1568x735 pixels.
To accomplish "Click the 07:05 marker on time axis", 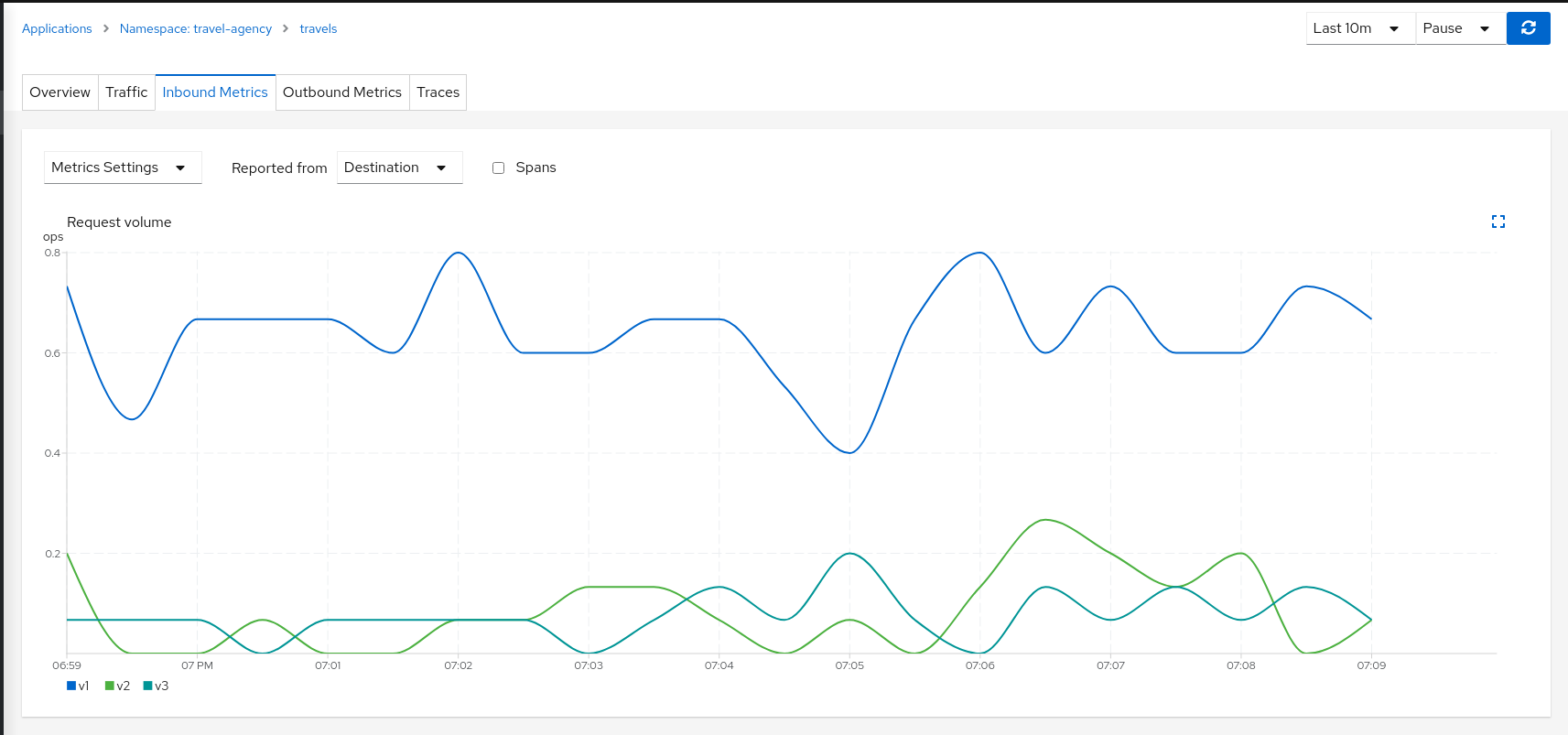I will coord(849,665).
